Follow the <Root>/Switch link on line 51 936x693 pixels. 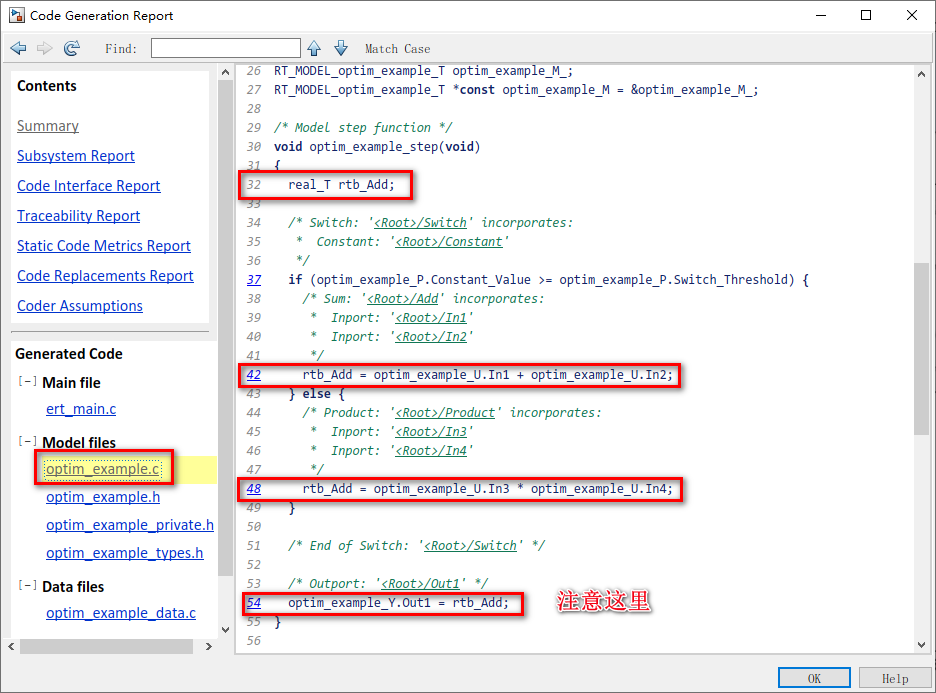click(470, 546)
